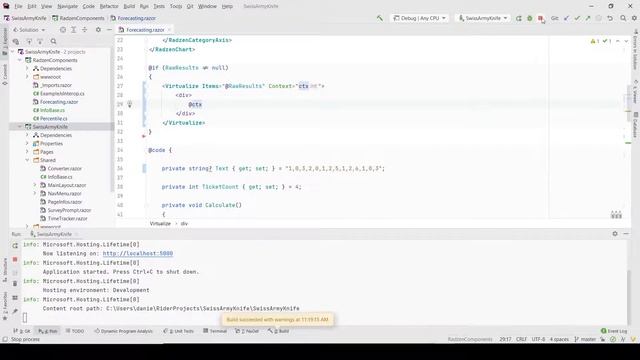This screenshot has width=640, height=360.
Task: Open the Tests menu
Action: point(159,7)
